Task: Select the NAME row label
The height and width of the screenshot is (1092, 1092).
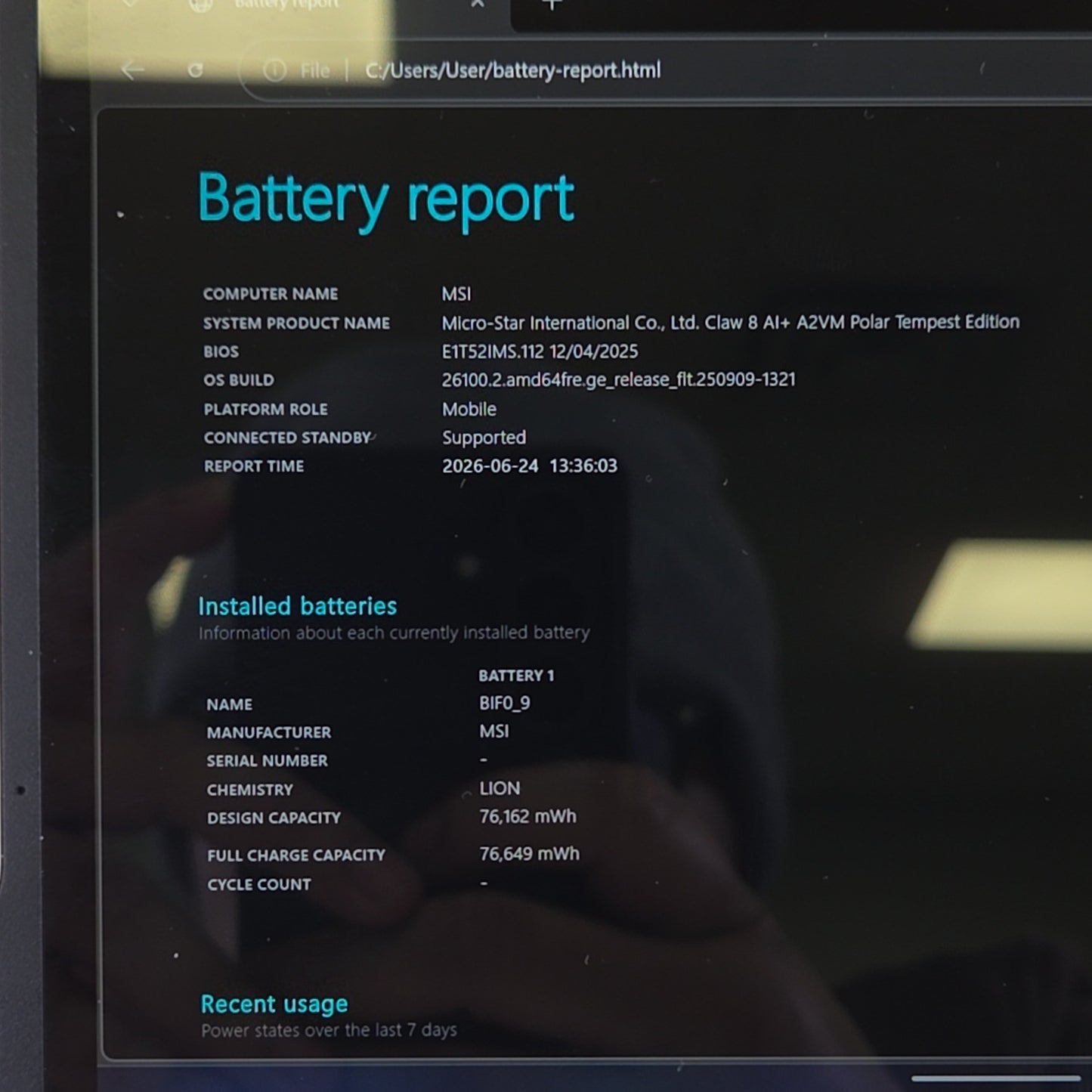Action: 229,704
